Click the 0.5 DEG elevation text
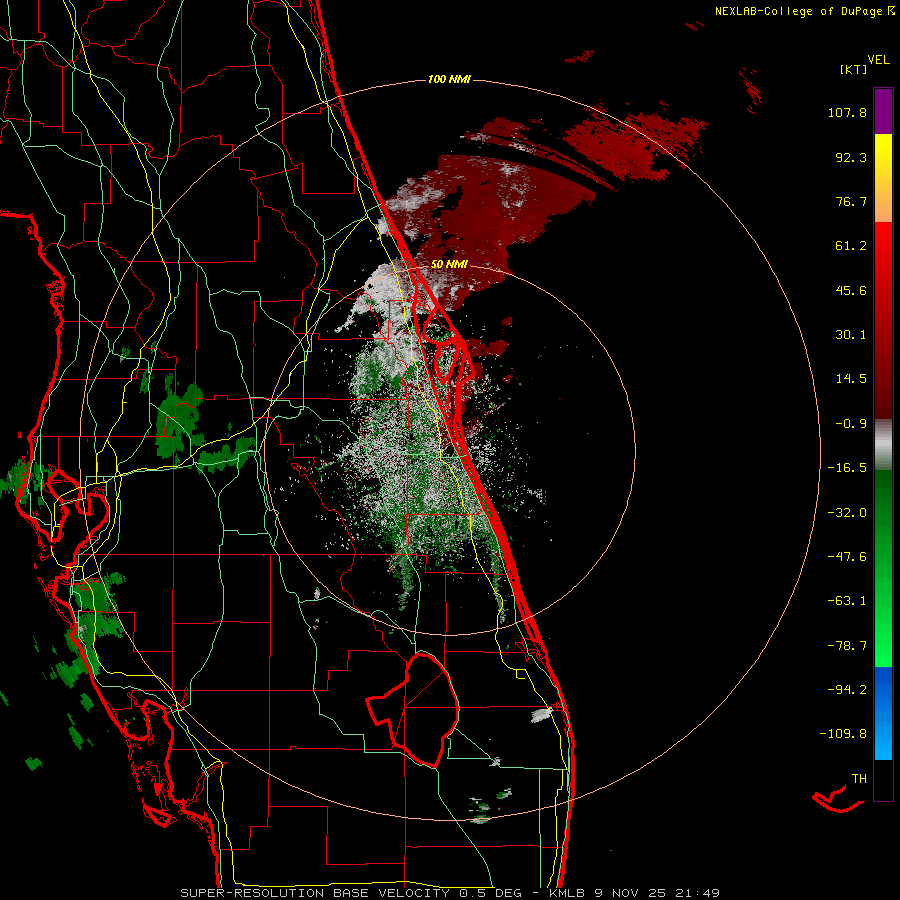This screenshot has width=900, height=900. click(x=490, y=893)
